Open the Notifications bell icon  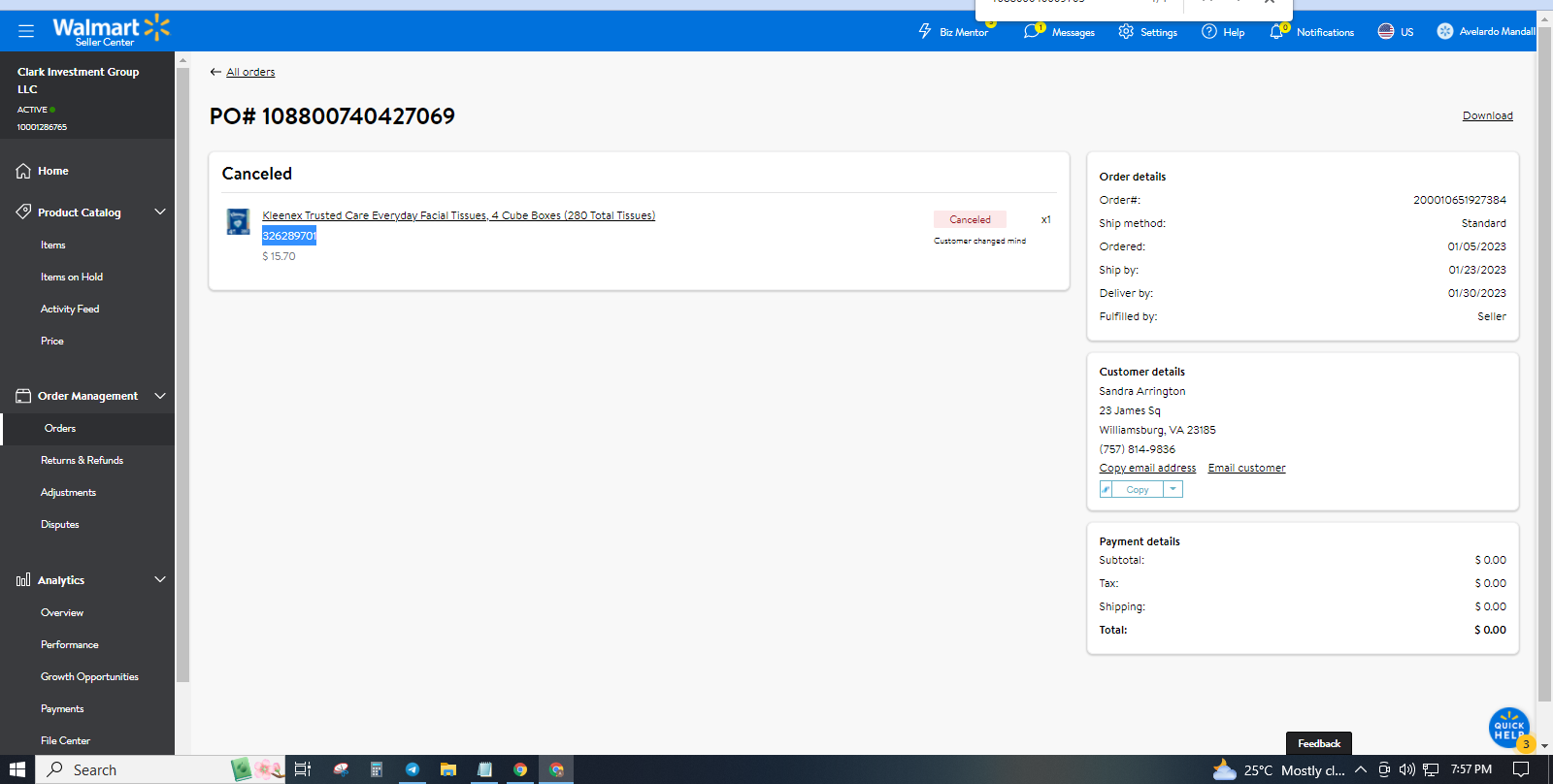point(1276,31)
